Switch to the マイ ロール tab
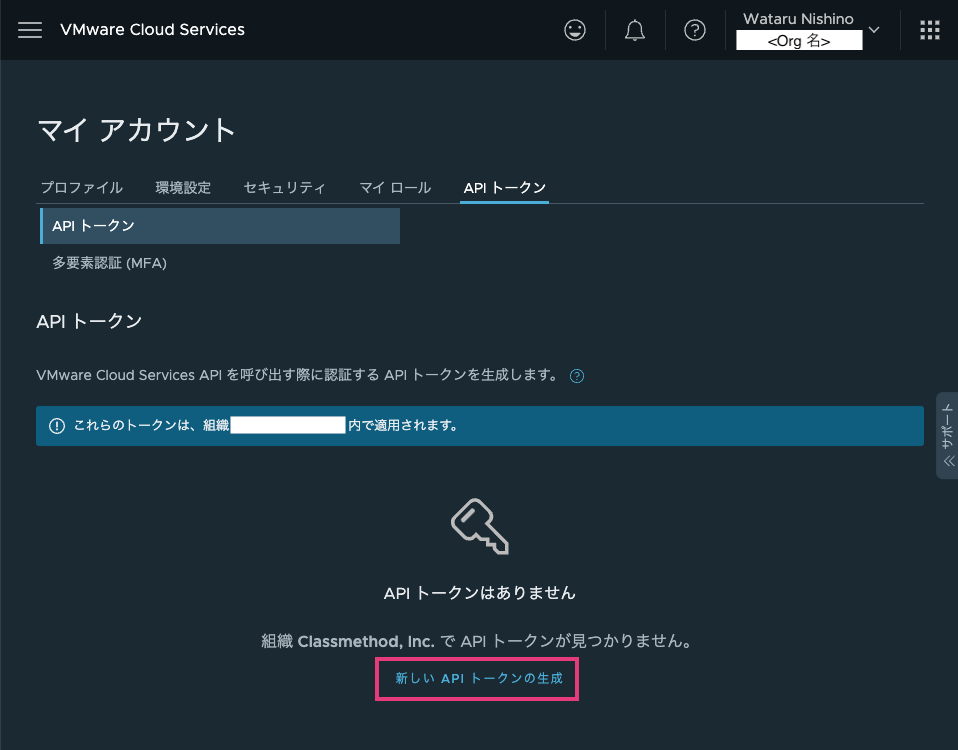The image size is (958, 750). click(395, 187)
